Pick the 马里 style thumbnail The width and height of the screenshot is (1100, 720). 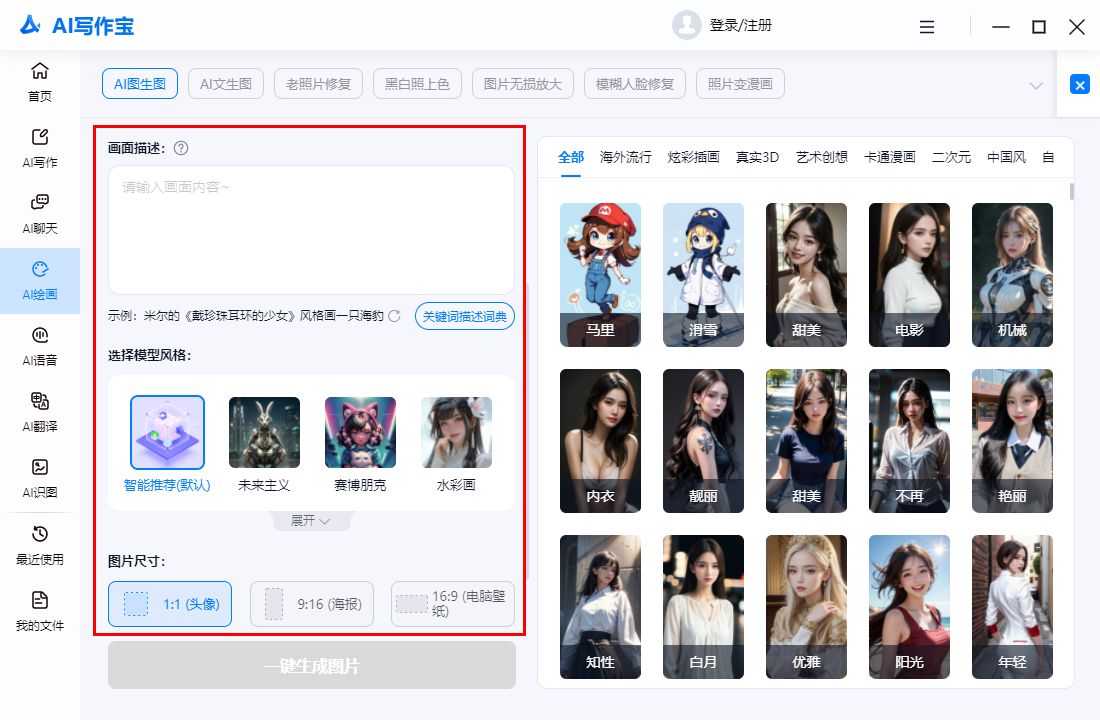[x=601, y=275]
